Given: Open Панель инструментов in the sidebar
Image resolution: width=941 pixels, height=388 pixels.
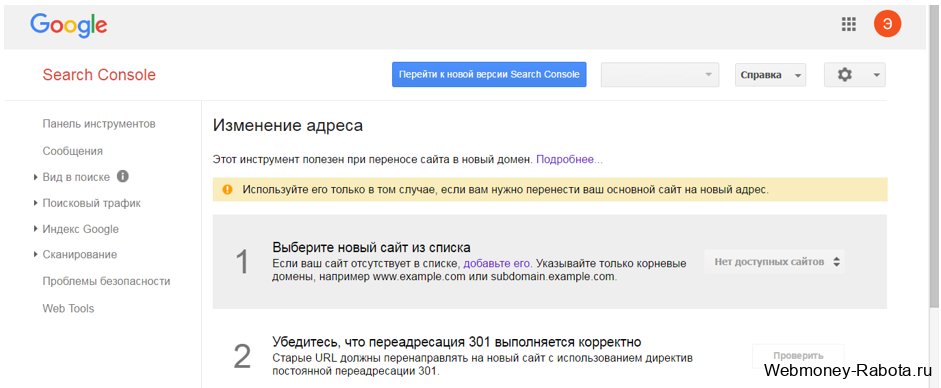Looking at the screenshot, I should (99, 124).
